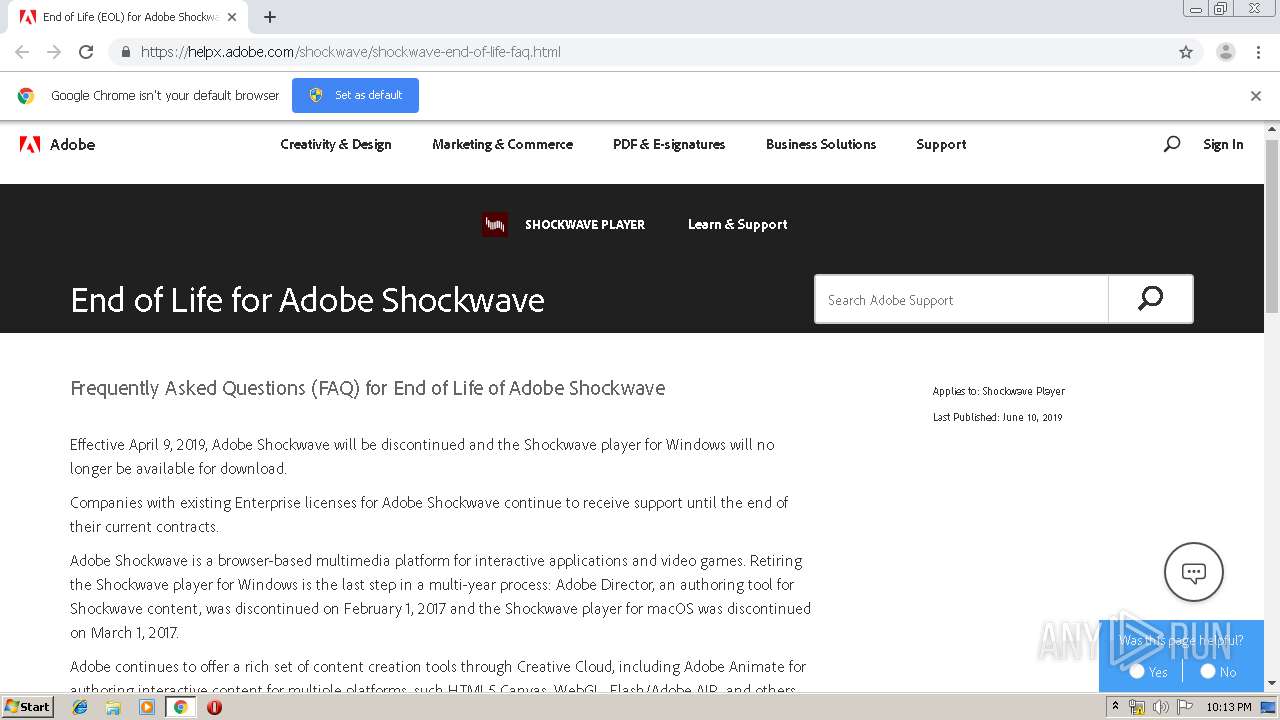1280x720 pixels.
Task: Launch Internet Explorer from taskbar
Action: (80, 707)
